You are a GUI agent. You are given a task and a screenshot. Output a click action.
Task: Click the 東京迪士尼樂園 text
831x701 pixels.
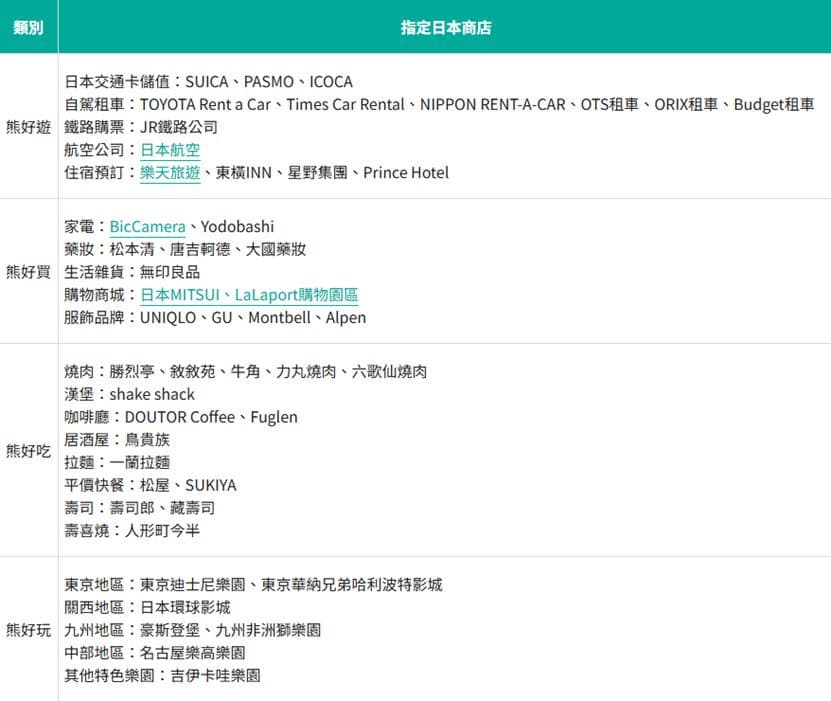pos(193,584)
